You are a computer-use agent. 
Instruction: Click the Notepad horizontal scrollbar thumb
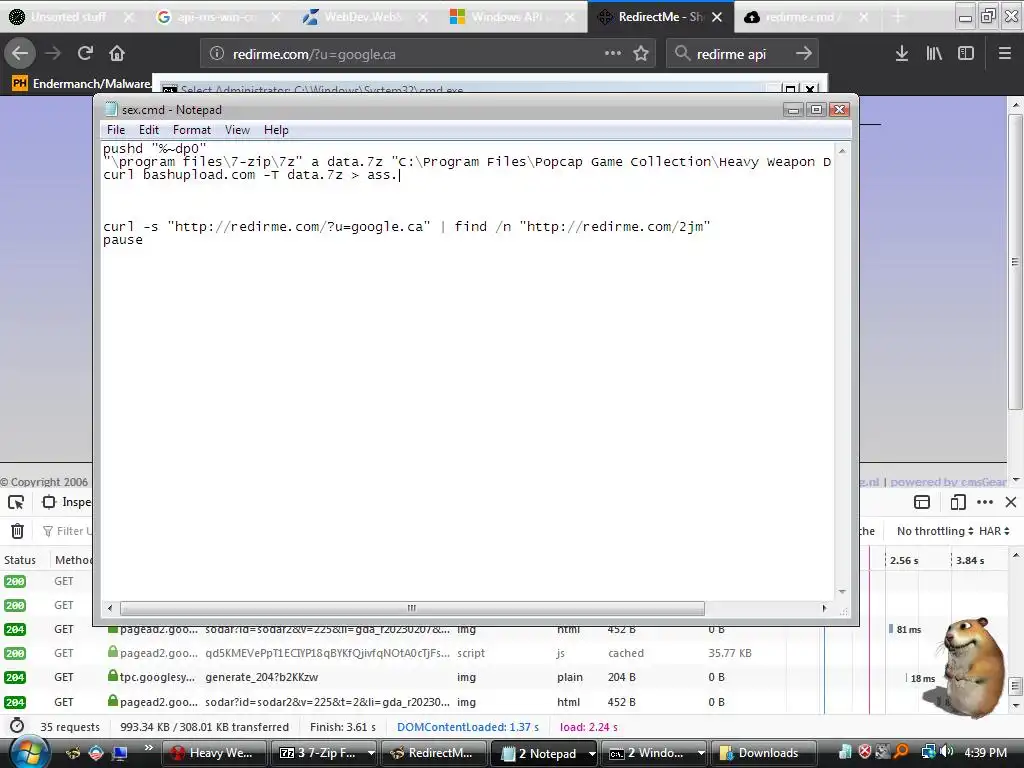(412, 608)
